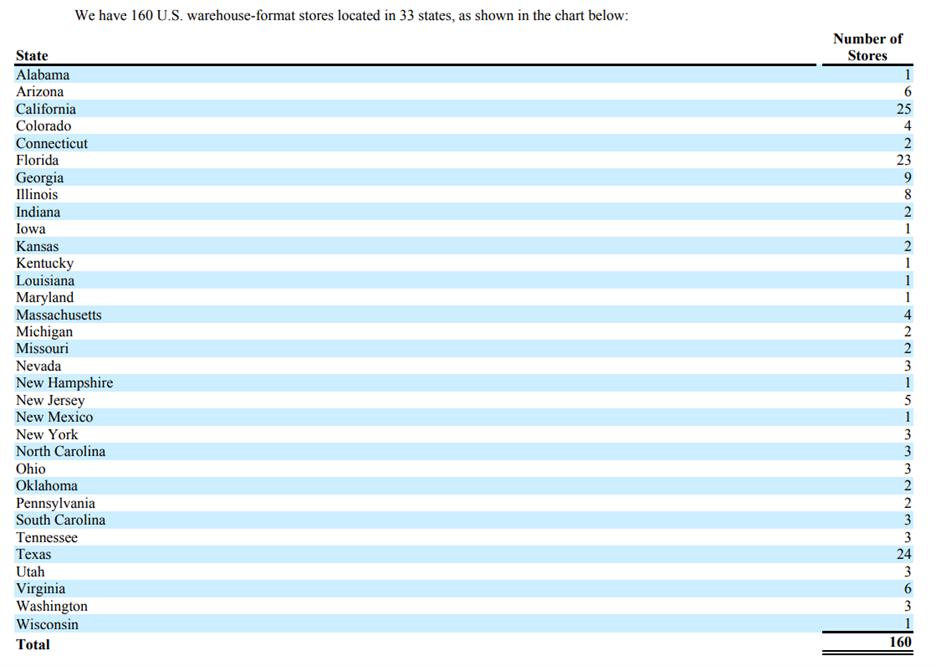Viewport: 936px width, 666px height.
Task: Click the Massachusetts state name
Action: (x=58, y=314)
